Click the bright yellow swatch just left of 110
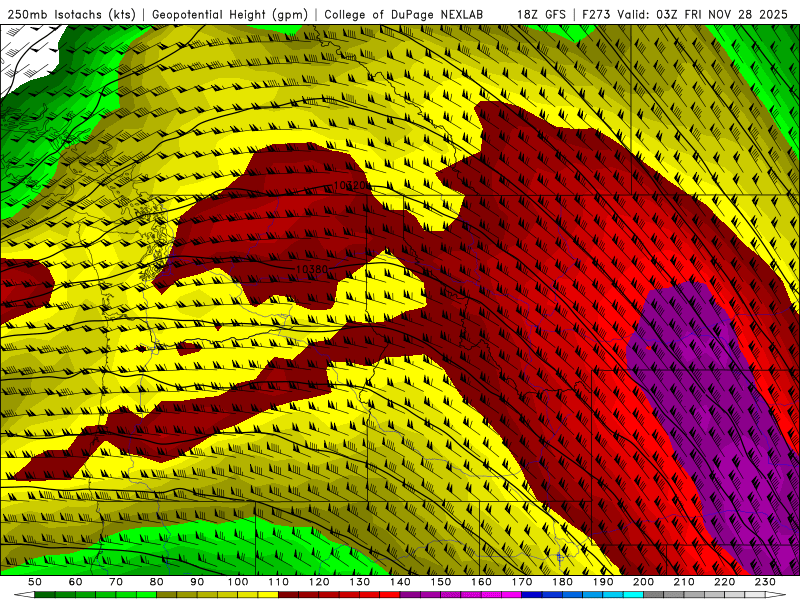The width and height of the screenshot is (800, 600). click(268, 595)
